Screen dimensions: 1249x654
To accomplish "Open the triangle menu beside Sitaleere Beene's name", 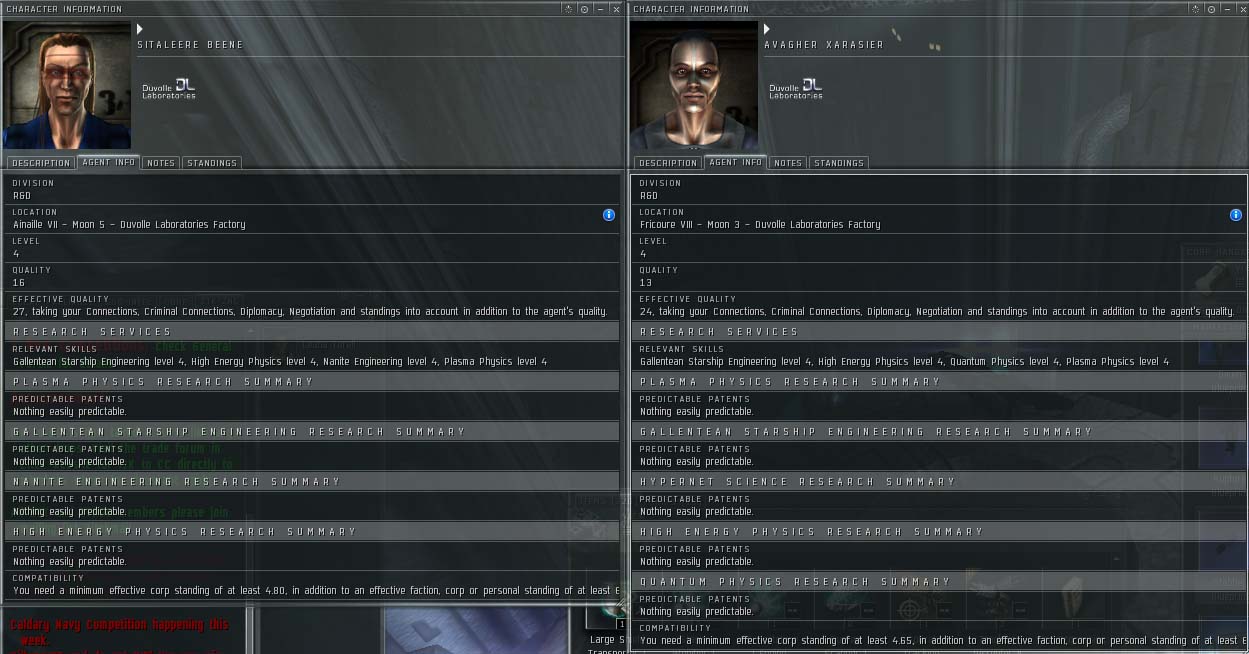I will (140, 29).
